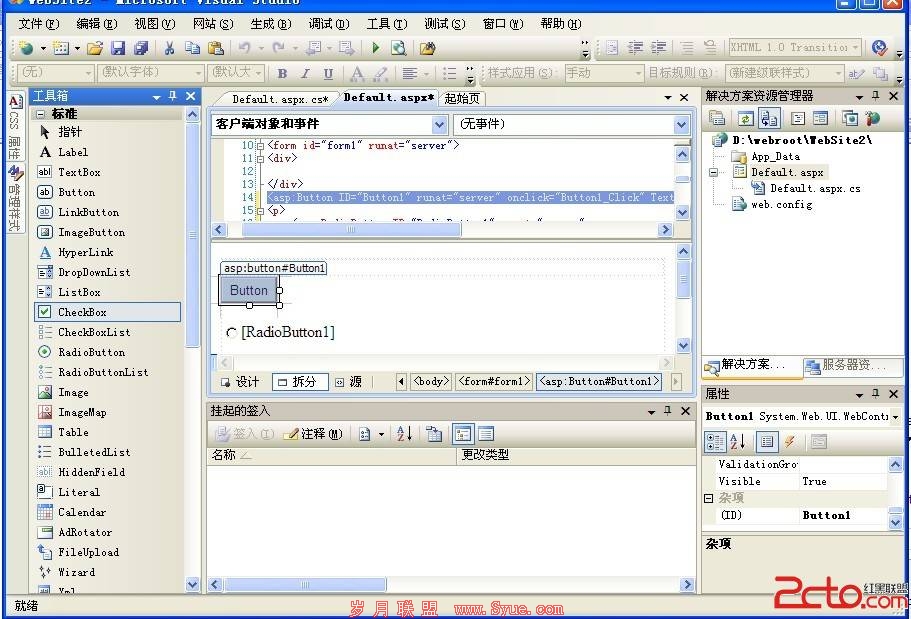Click the form#form1 tag breadcrumb

[494, 382]
